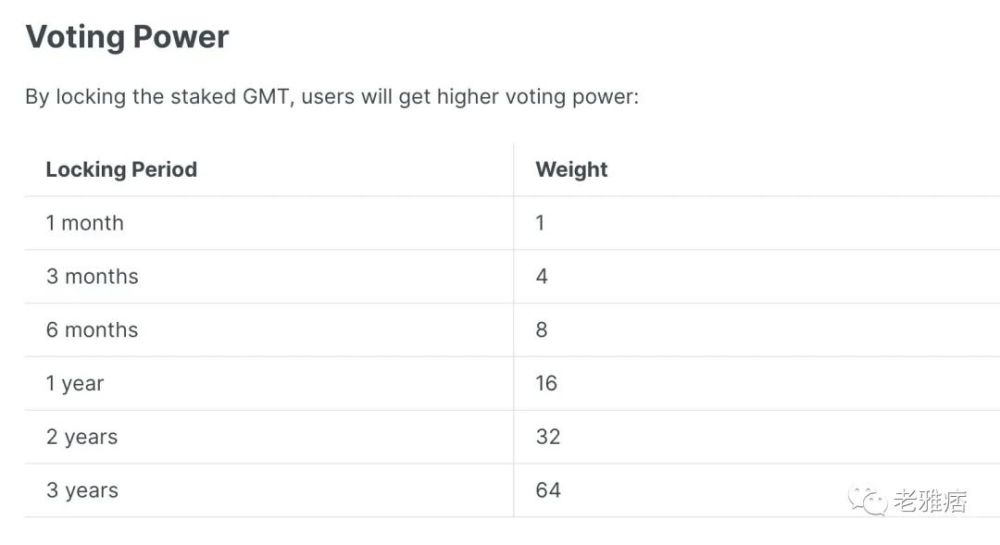Click the 1 year row label

[75, 384]
